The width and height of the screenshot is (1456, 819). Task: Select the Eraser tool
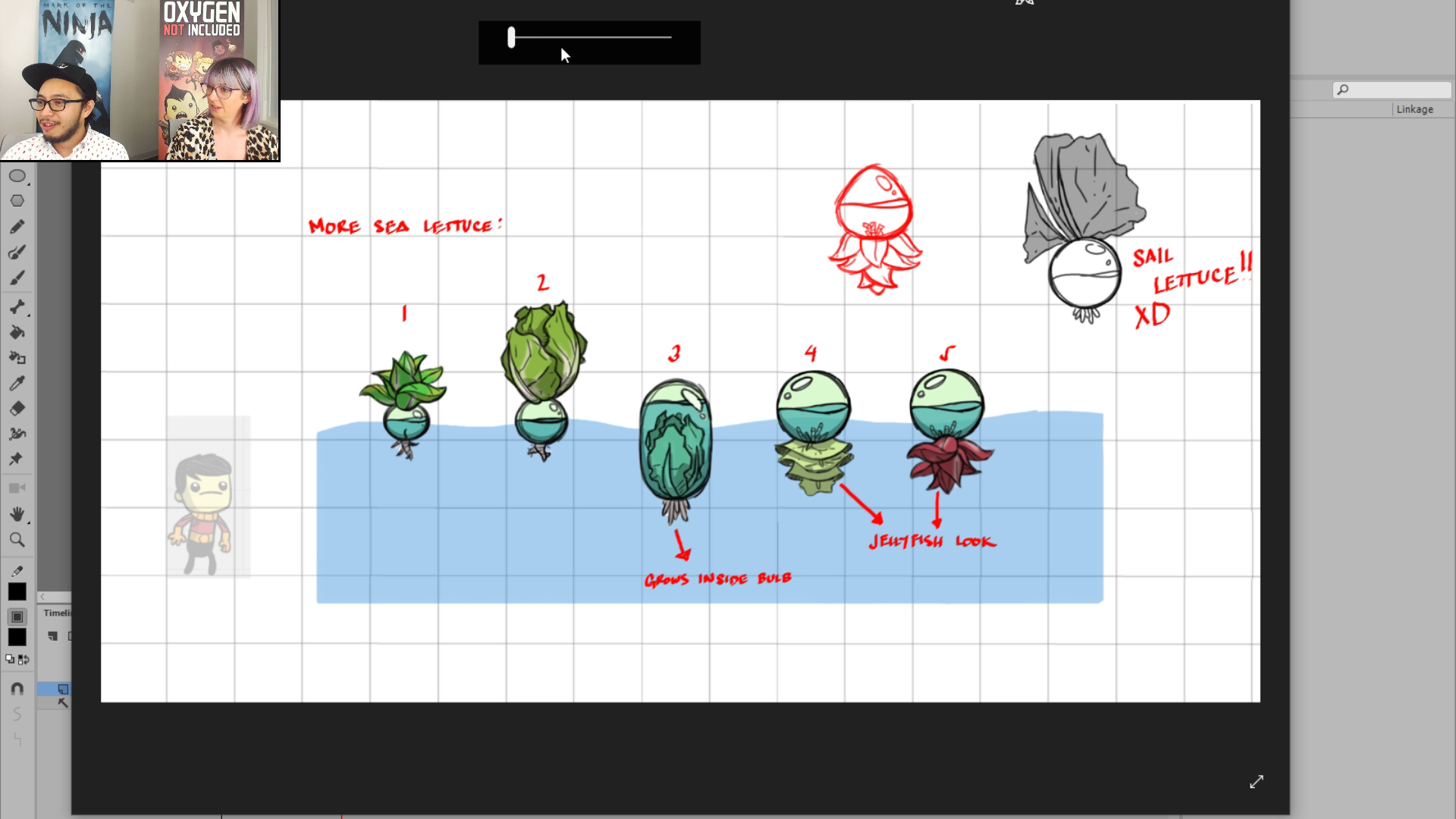17,409
